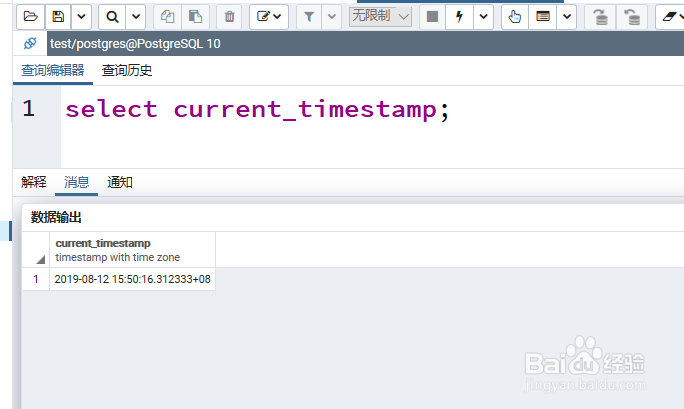Click the select-all corner triangle in grid
The image size is (684, 409).
coord(40,260)
